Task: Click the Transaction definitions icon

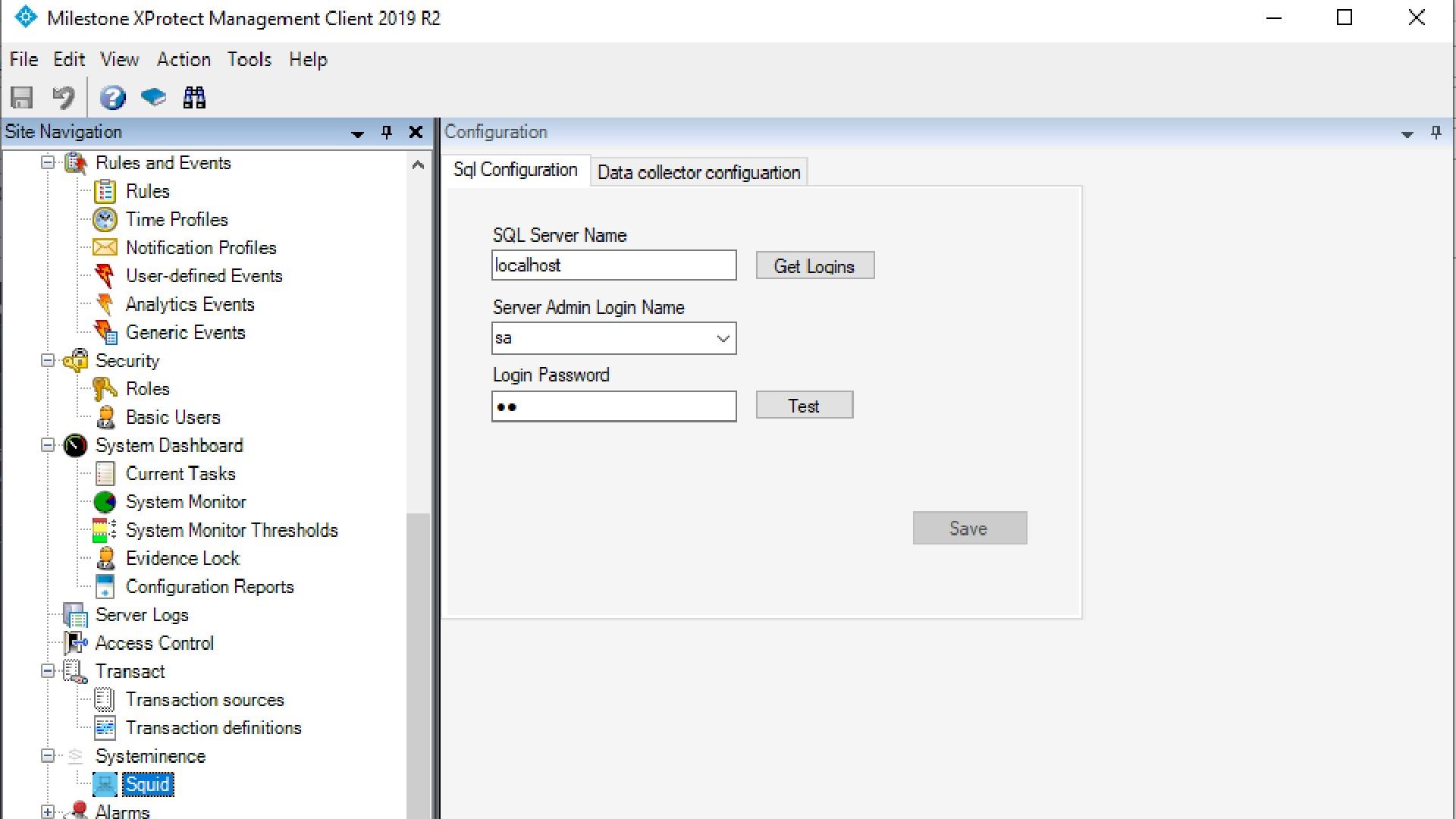Action: 105,728
